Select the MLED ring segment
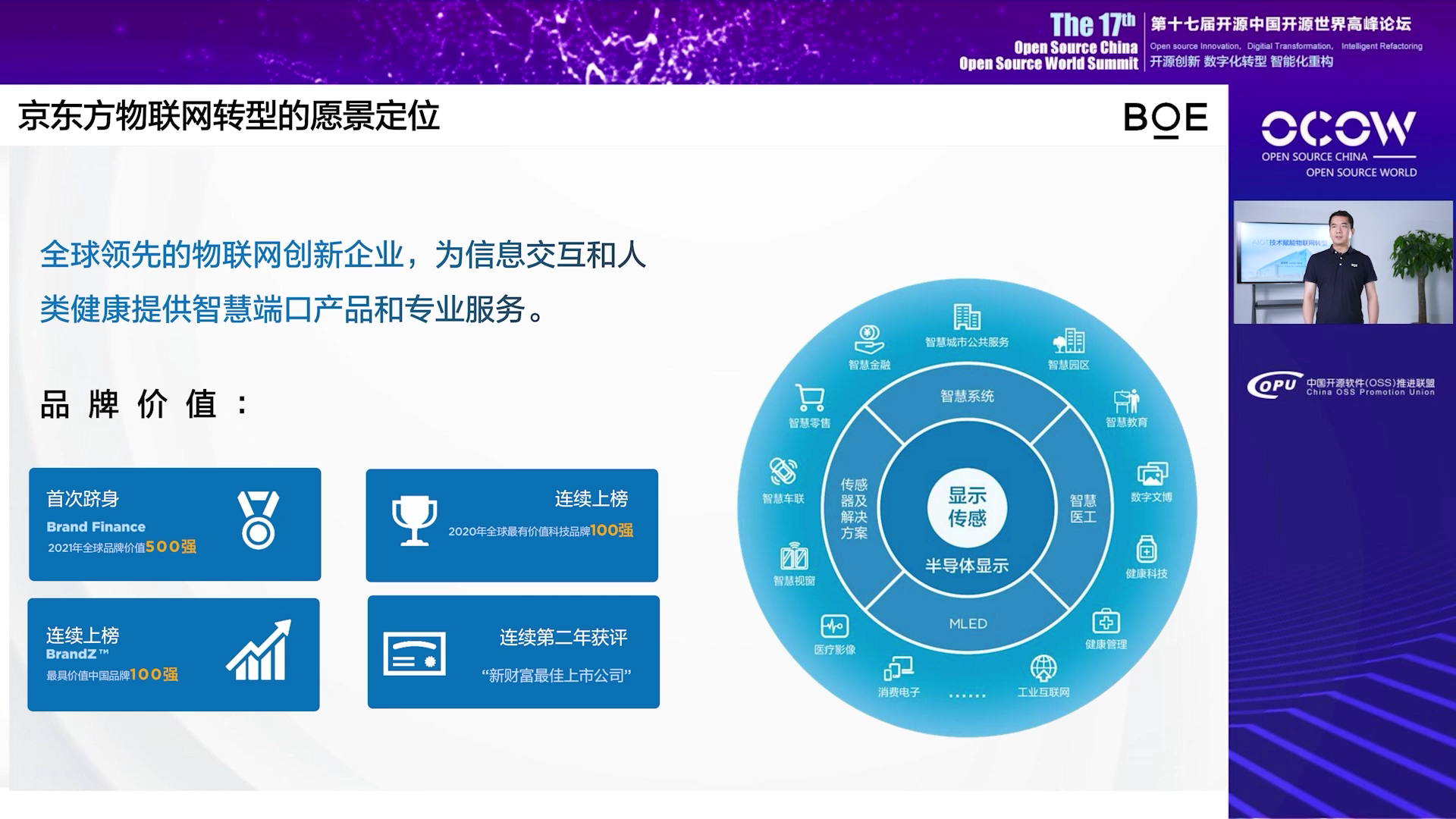1456x819 pixels. click(968, 623)
